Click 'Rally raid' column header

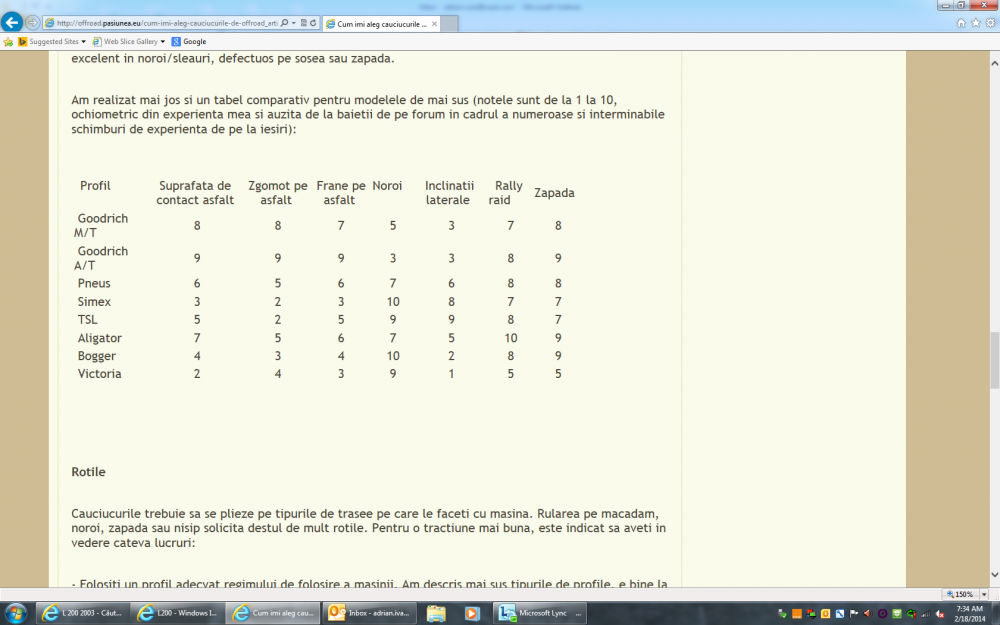(x=506, y=193)
